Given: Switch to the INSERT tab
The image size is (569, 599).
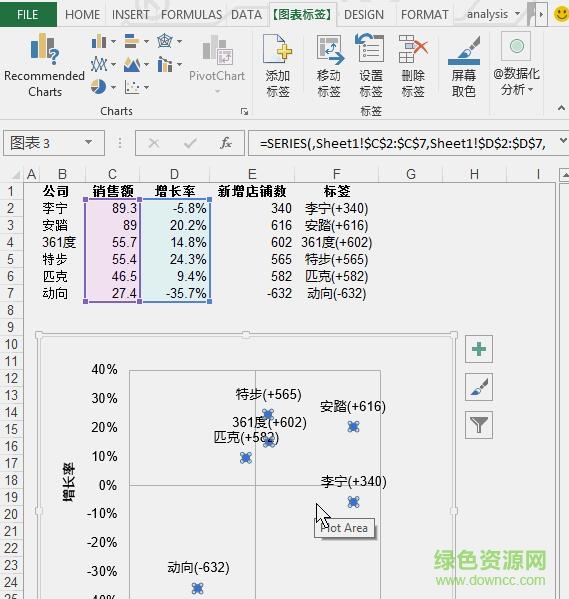Looking at the screenshot, I should [x=130, y=15].
